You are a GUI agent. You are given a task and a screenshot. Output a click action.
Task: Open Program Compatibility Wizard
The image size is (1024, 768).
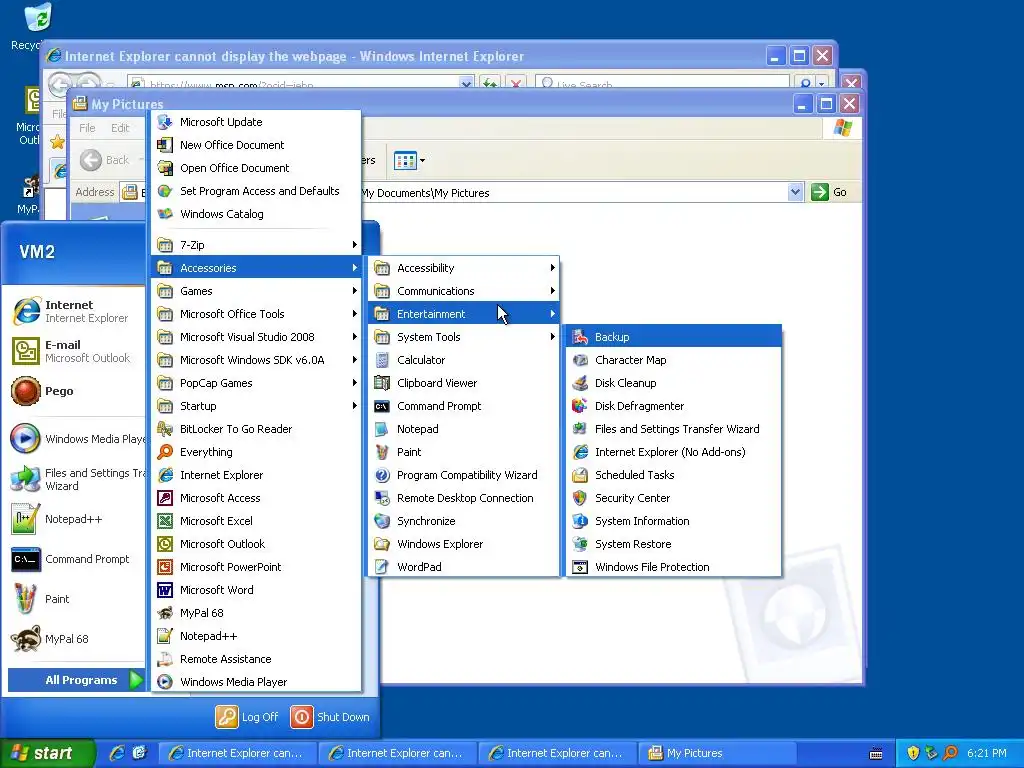(464, 475)
